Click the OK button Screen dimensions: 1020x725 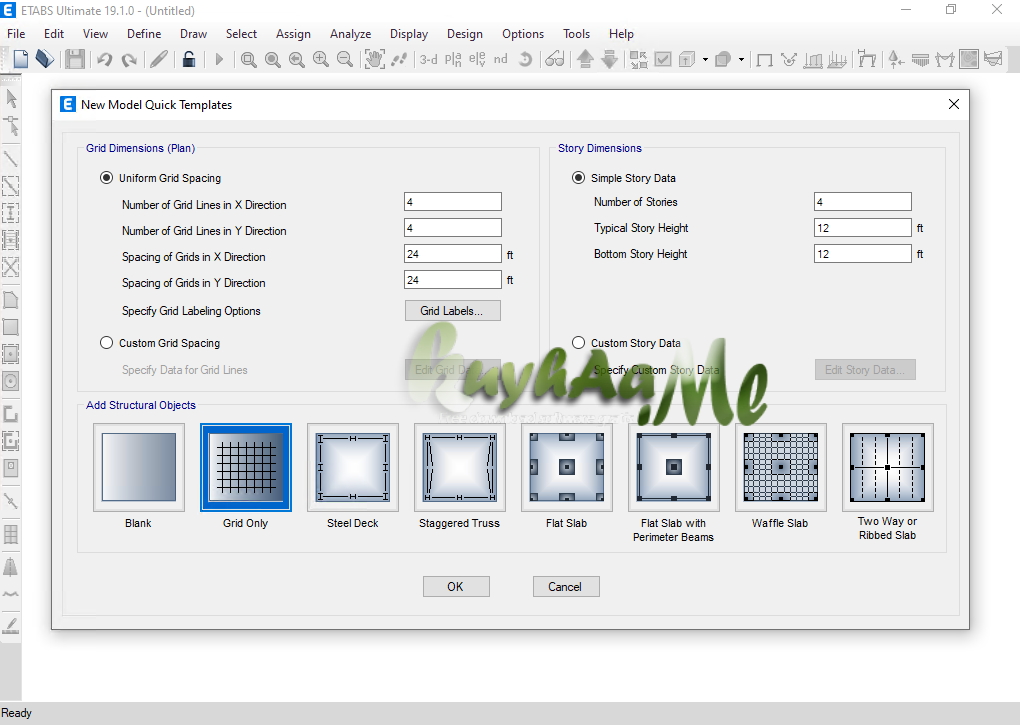click(x=455, y=587)
